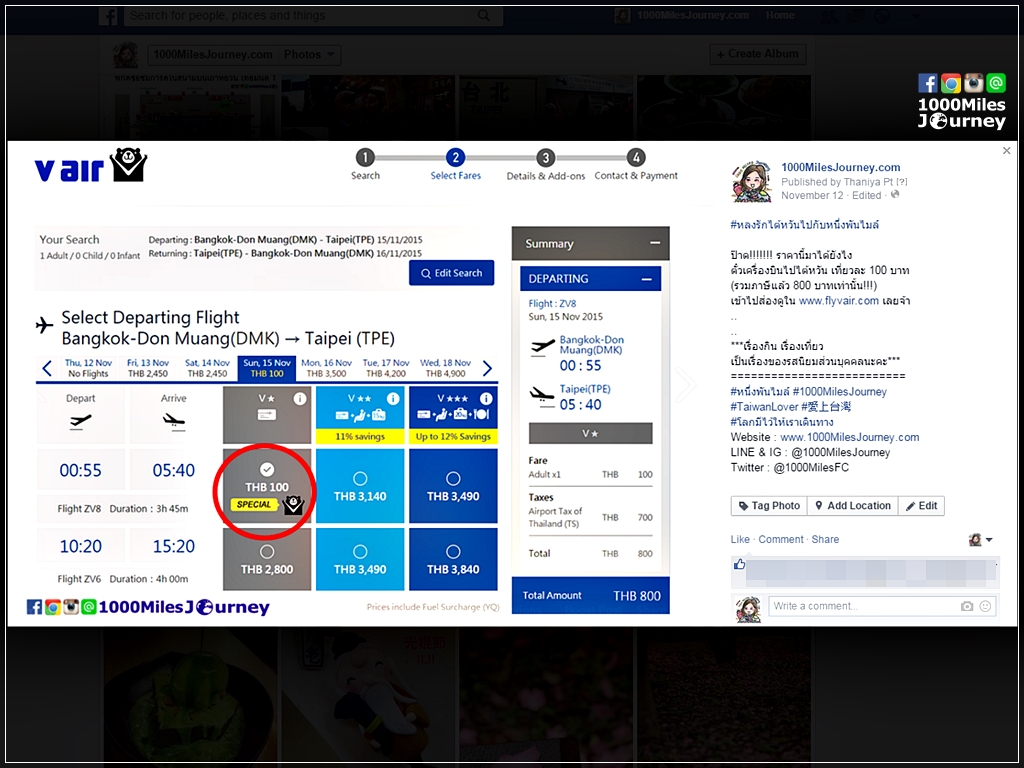This screenshot has width=1024, height=768.
Task: Click the Tag Photo button
Action: 769,505
